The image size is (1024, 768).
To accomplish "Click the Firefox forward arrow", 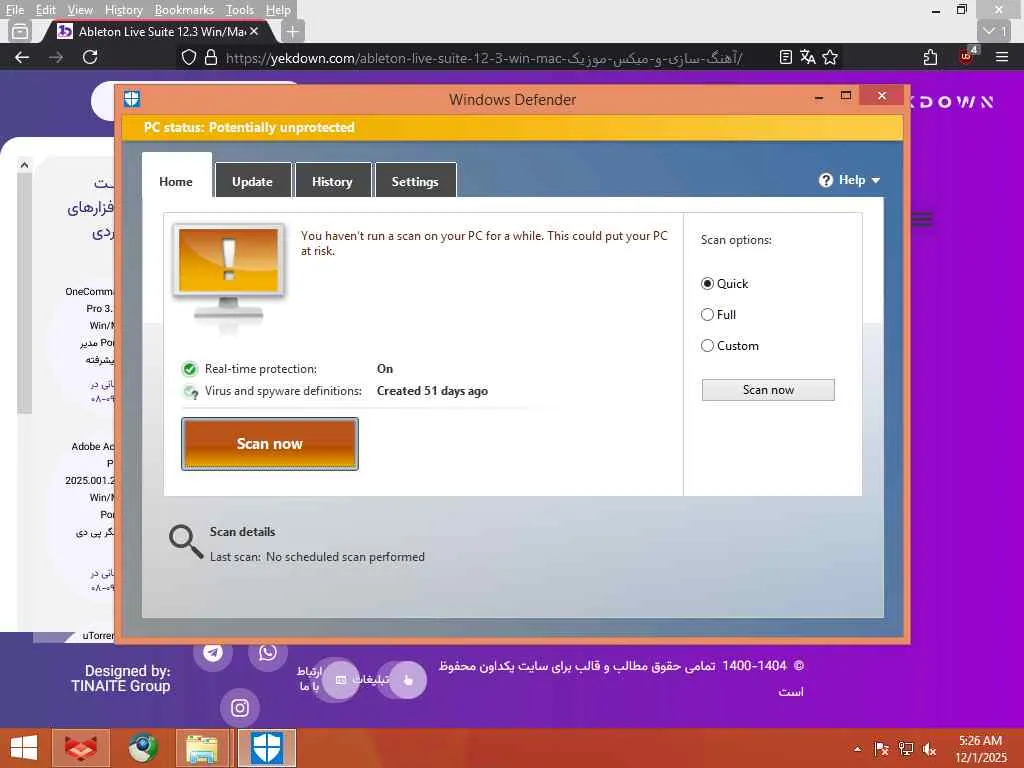I will [x=56, y=57].
